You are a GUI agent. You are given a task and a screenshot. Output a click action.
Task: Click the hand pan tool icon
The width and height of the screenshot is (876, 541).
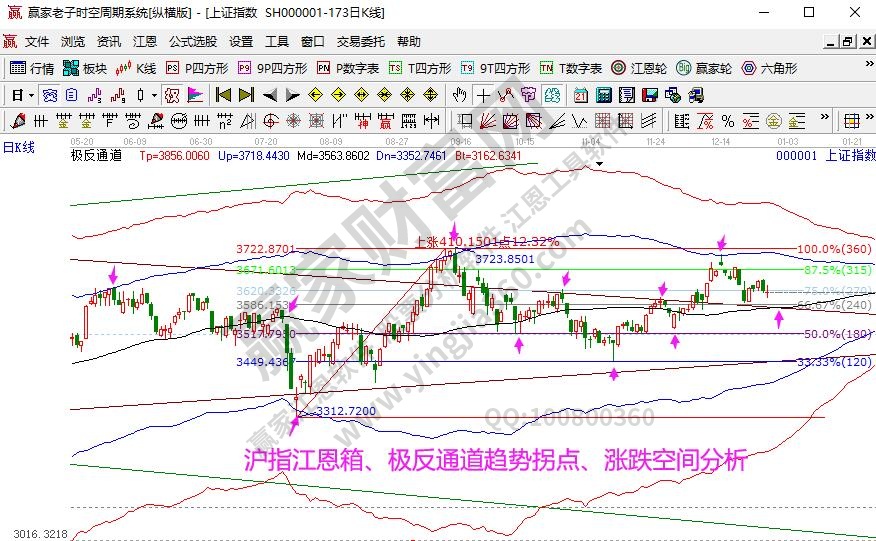459,95
